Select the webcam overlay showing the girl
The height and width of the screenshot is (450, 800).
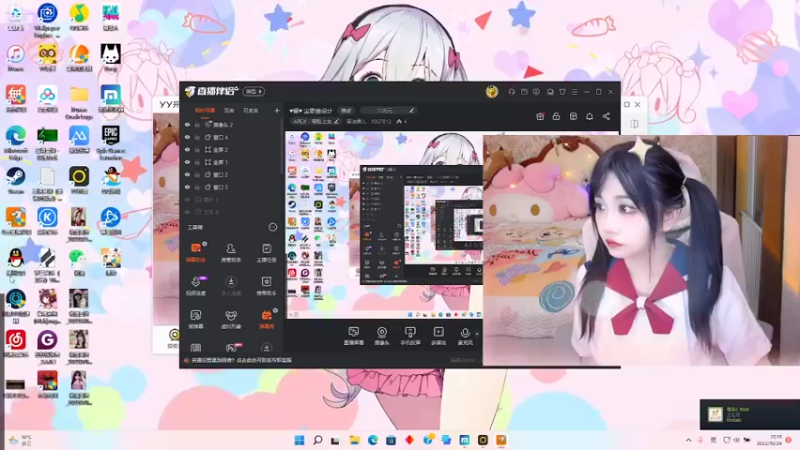pyautogui.click(x=641, y=250)
